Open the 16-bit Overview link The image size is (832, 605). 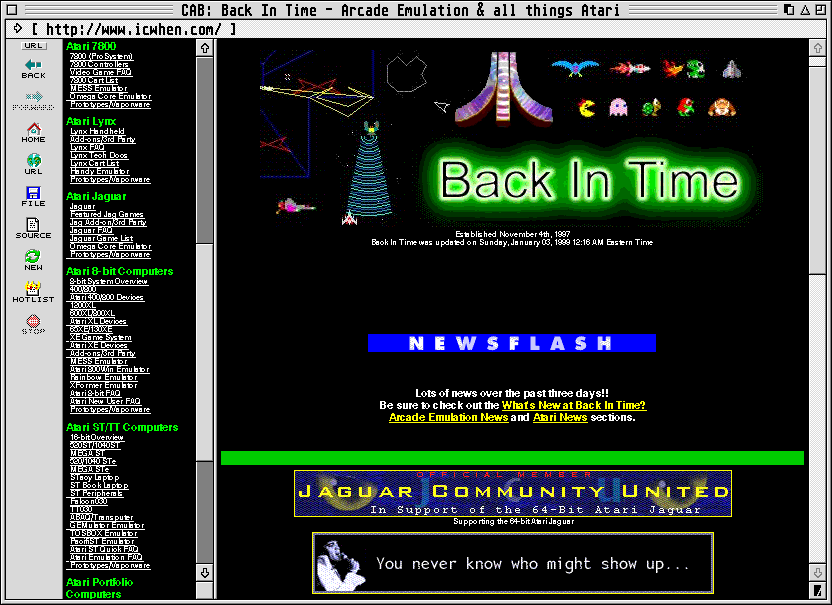pos(97,437)
